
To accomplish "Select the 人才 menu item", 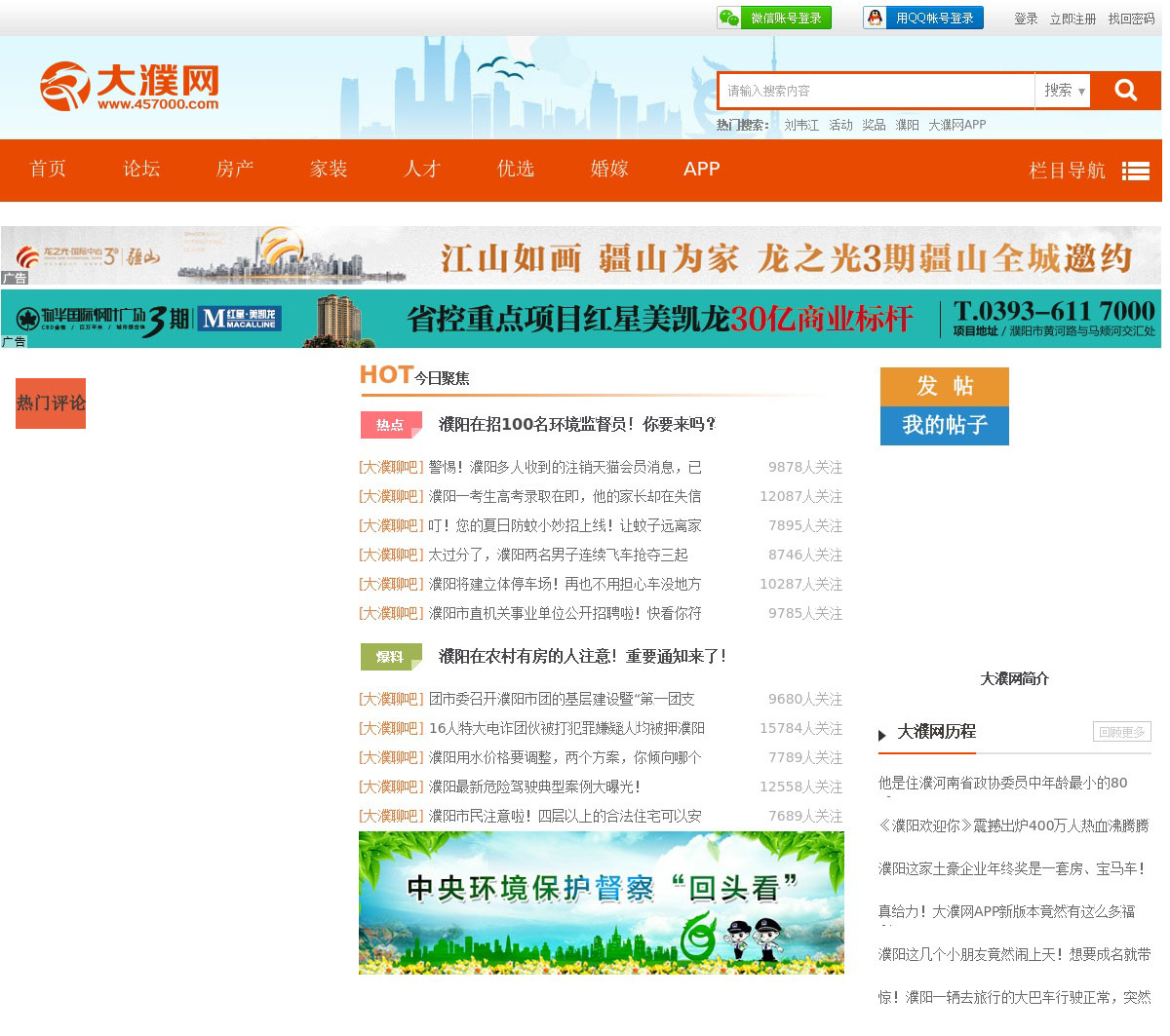I will (422, 170).
